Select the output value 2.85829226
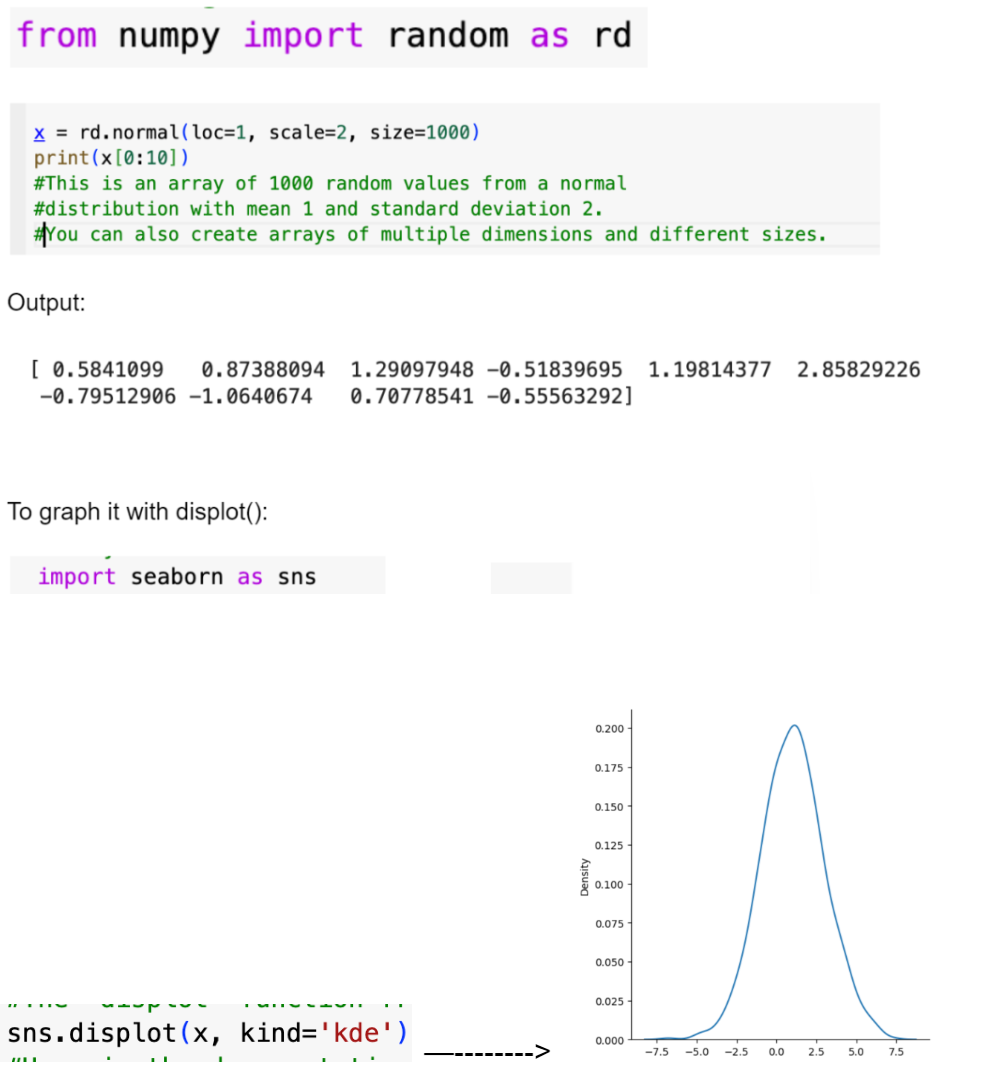990x1081 pixels. [858, 370]
